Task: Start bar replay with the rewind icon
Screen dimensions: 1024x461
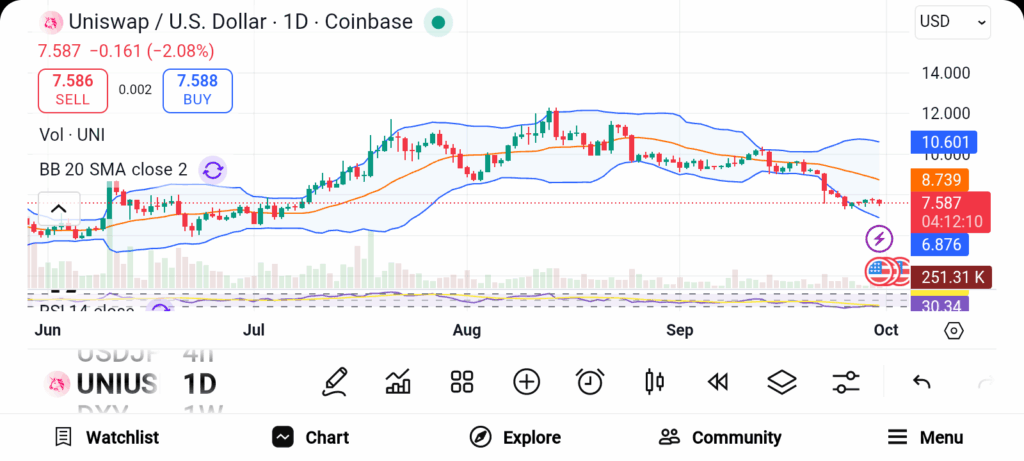Action: point(717,381)
